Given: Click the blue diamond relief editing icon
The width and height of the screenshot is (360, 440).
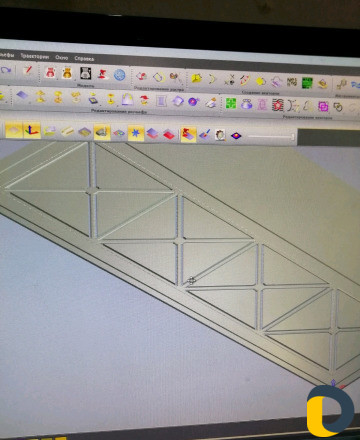Looking at the screenshot, I should tap(22, 95).
